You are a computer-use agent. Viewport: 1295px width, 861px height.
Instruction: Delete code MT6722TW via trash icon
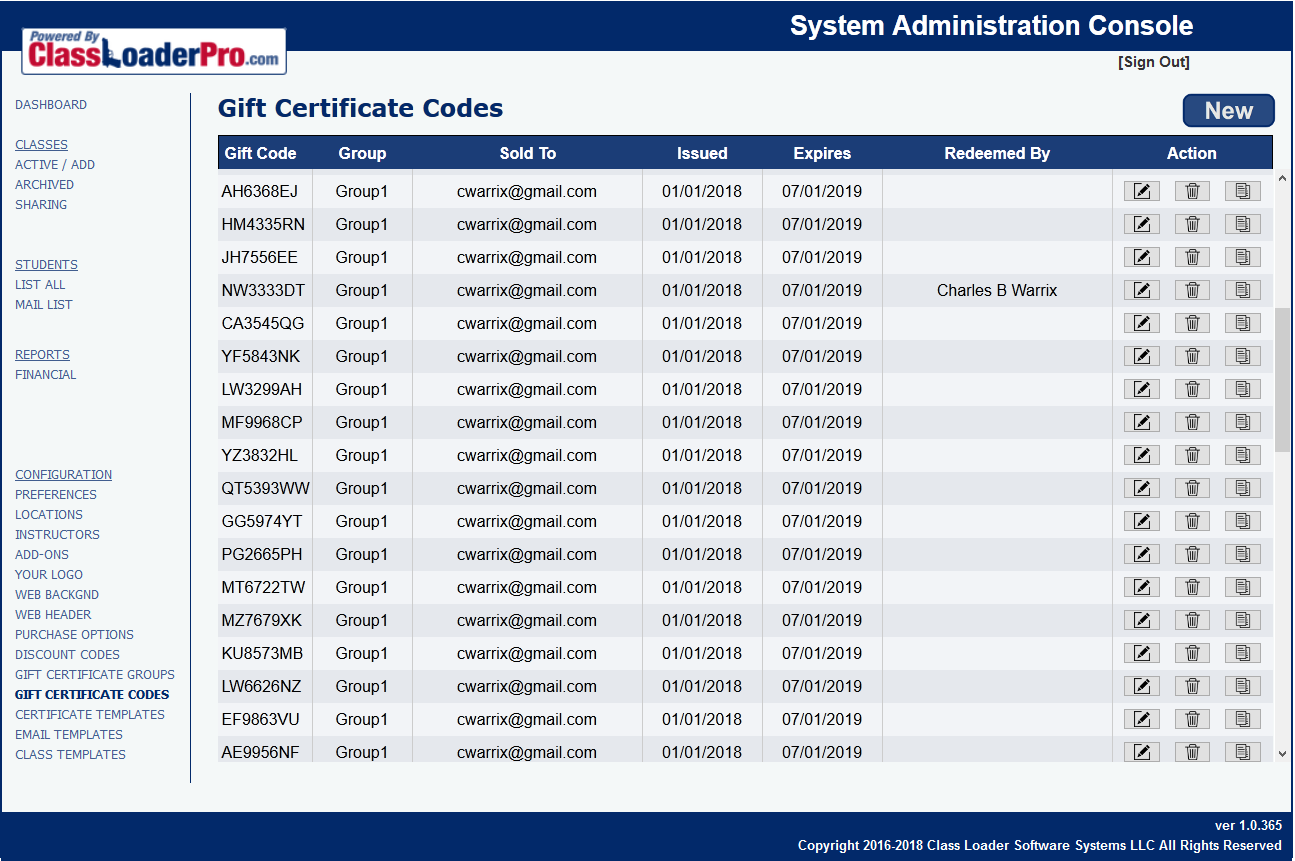(1192, 587)
